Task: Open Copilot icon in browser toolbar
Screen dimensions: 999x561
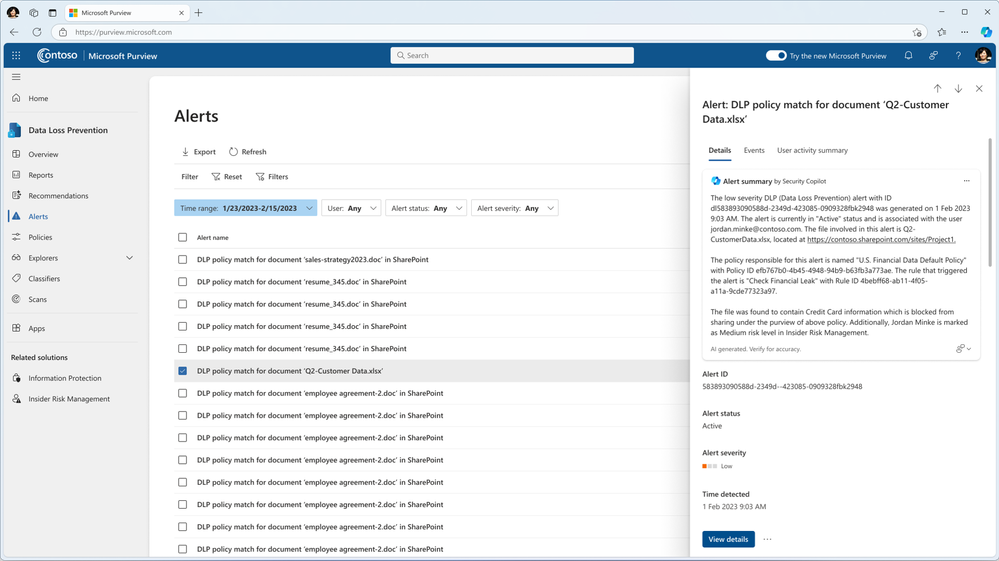Action: [986, 32]
